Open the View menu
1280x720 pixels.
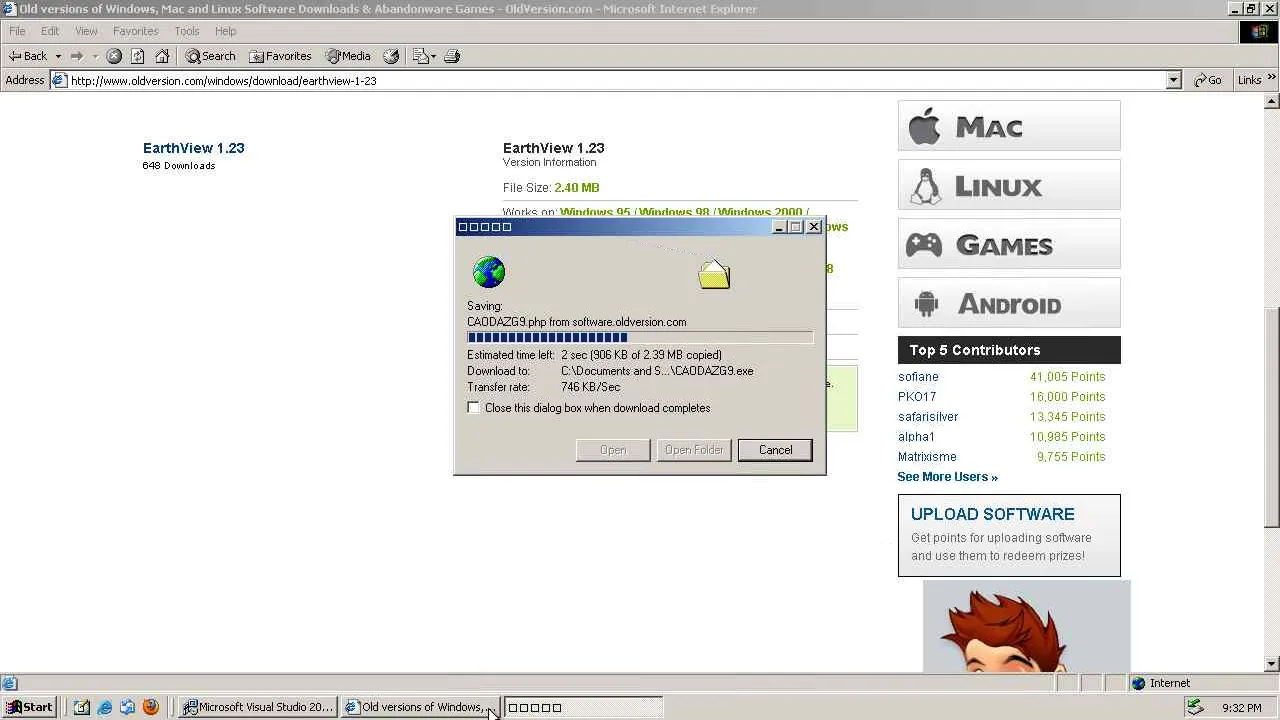86,31
